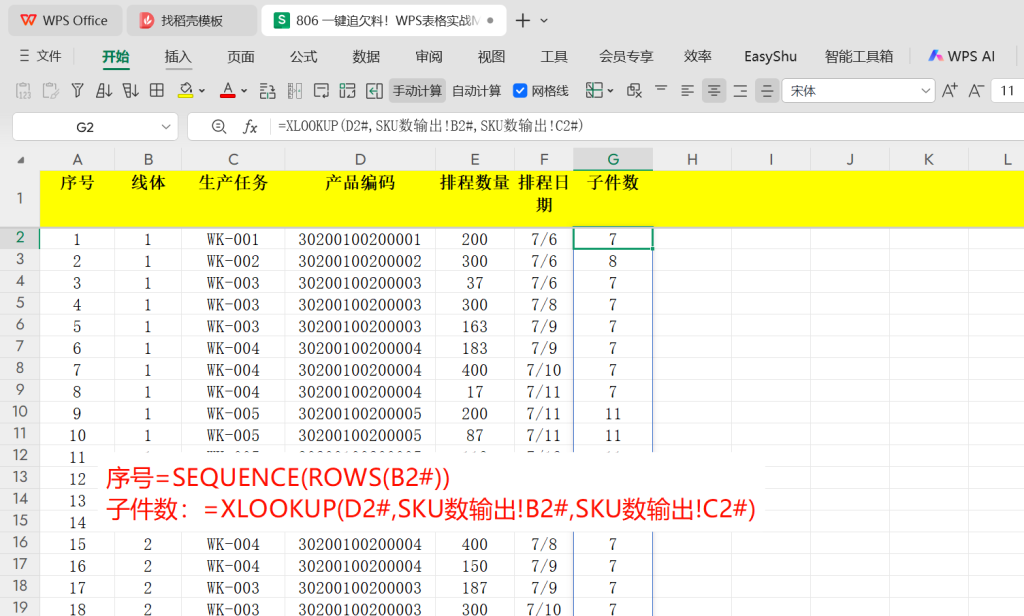Click the 产品编码 header cell

point(360,198)
